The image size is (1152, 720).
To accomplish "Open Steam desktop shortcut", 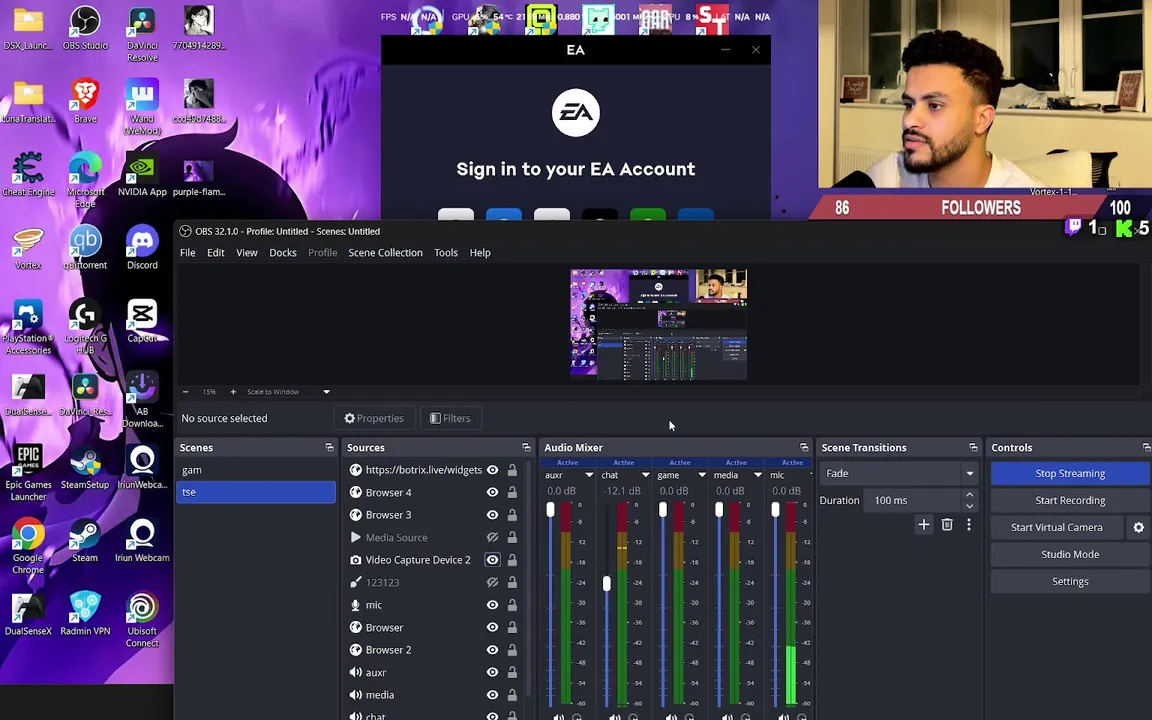I will (85, 541).
